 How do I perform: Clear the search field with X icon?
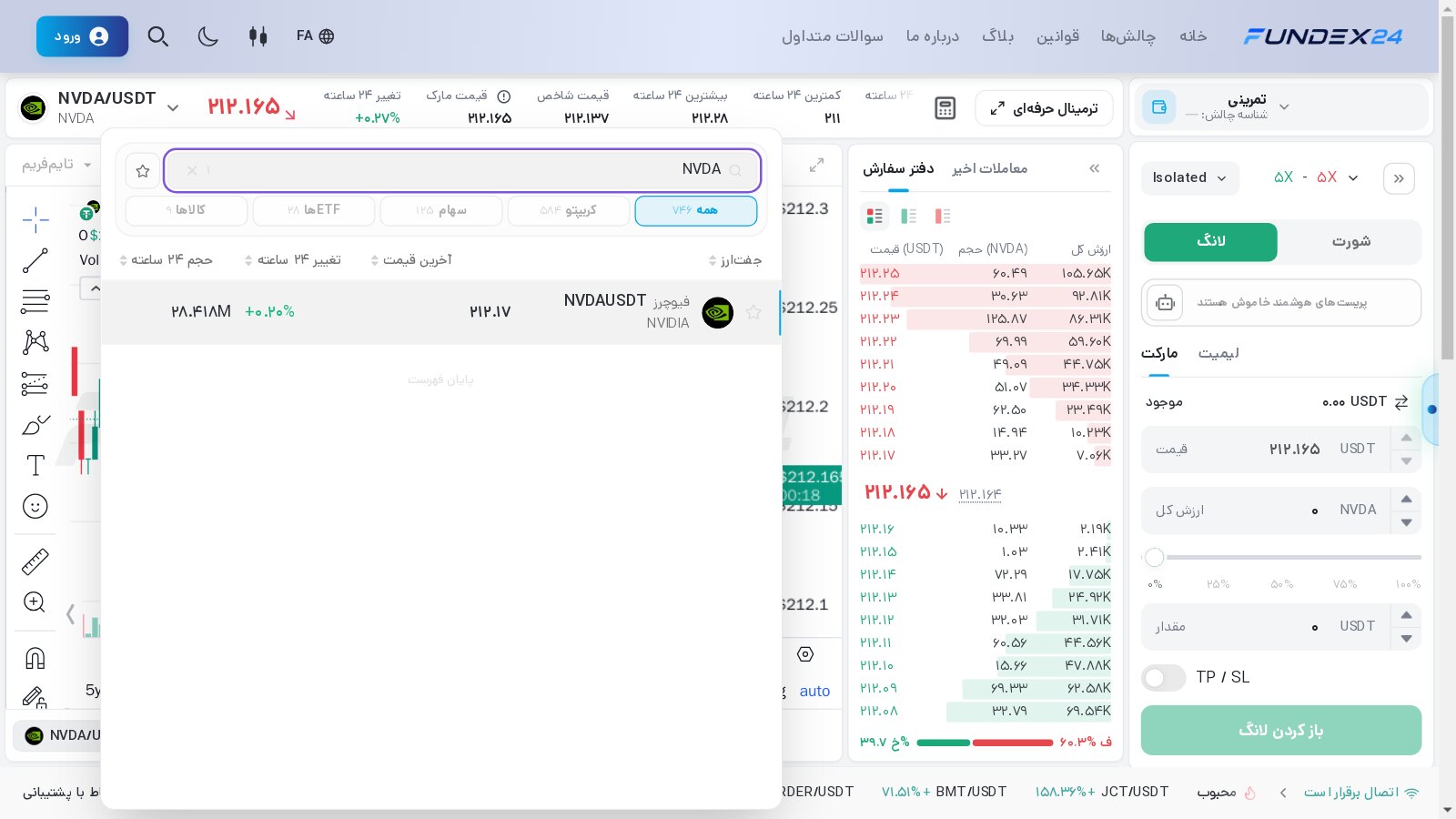point(191,170)
